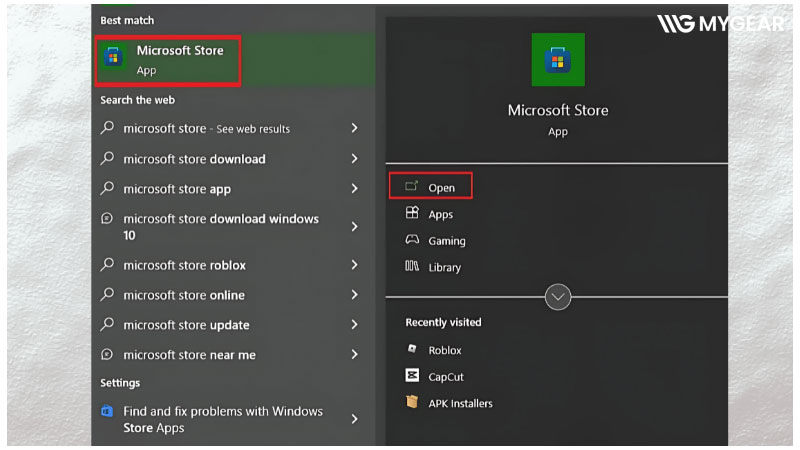This screenshot has width=800, height=450.
Task: Expand 'microsoft store - See web results' arrow
Action: 355,128
